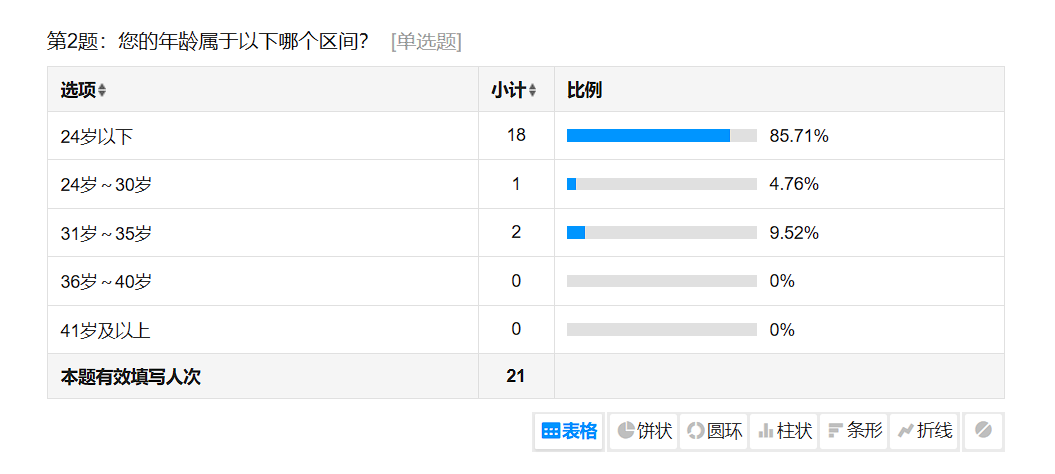Select the 36岁～40岁 option row

(106, 282)
